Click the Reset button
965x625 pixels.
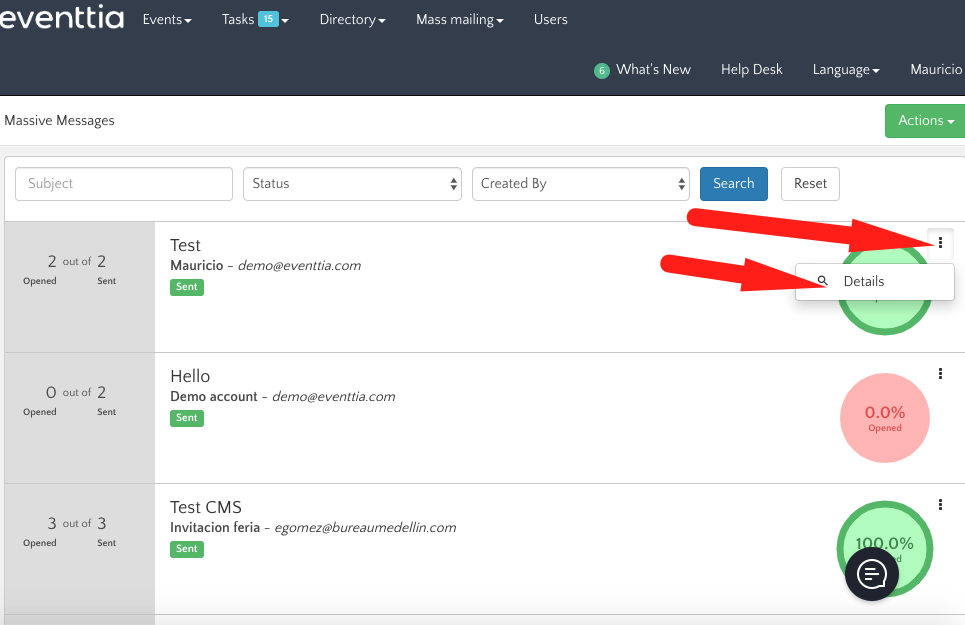pos(810,184)
